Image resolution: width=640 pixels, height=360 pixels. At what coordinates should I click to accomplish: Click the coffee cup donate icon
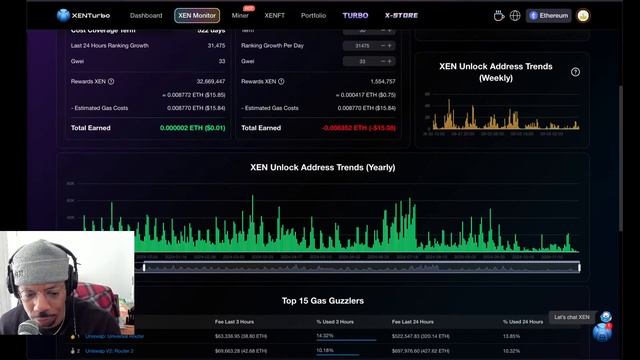[x=498, y=16]
